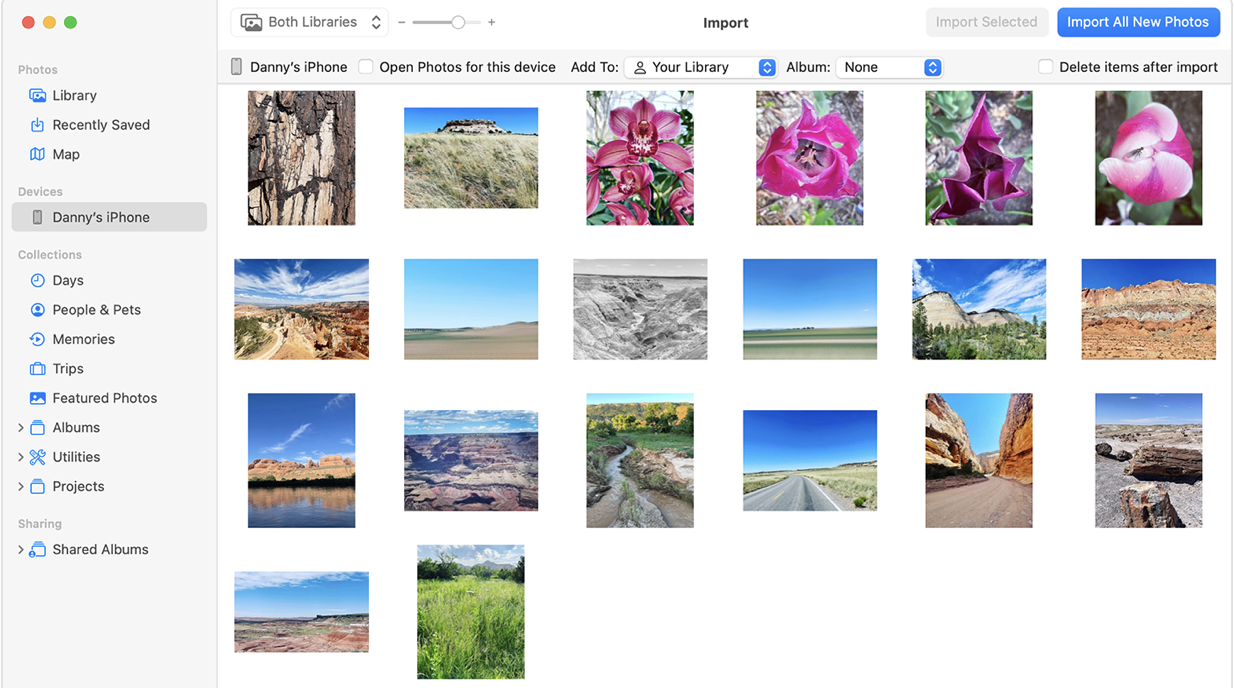Click the Trips suitcase icon
Screen dimensions: 1234x688
coord(35,368)
